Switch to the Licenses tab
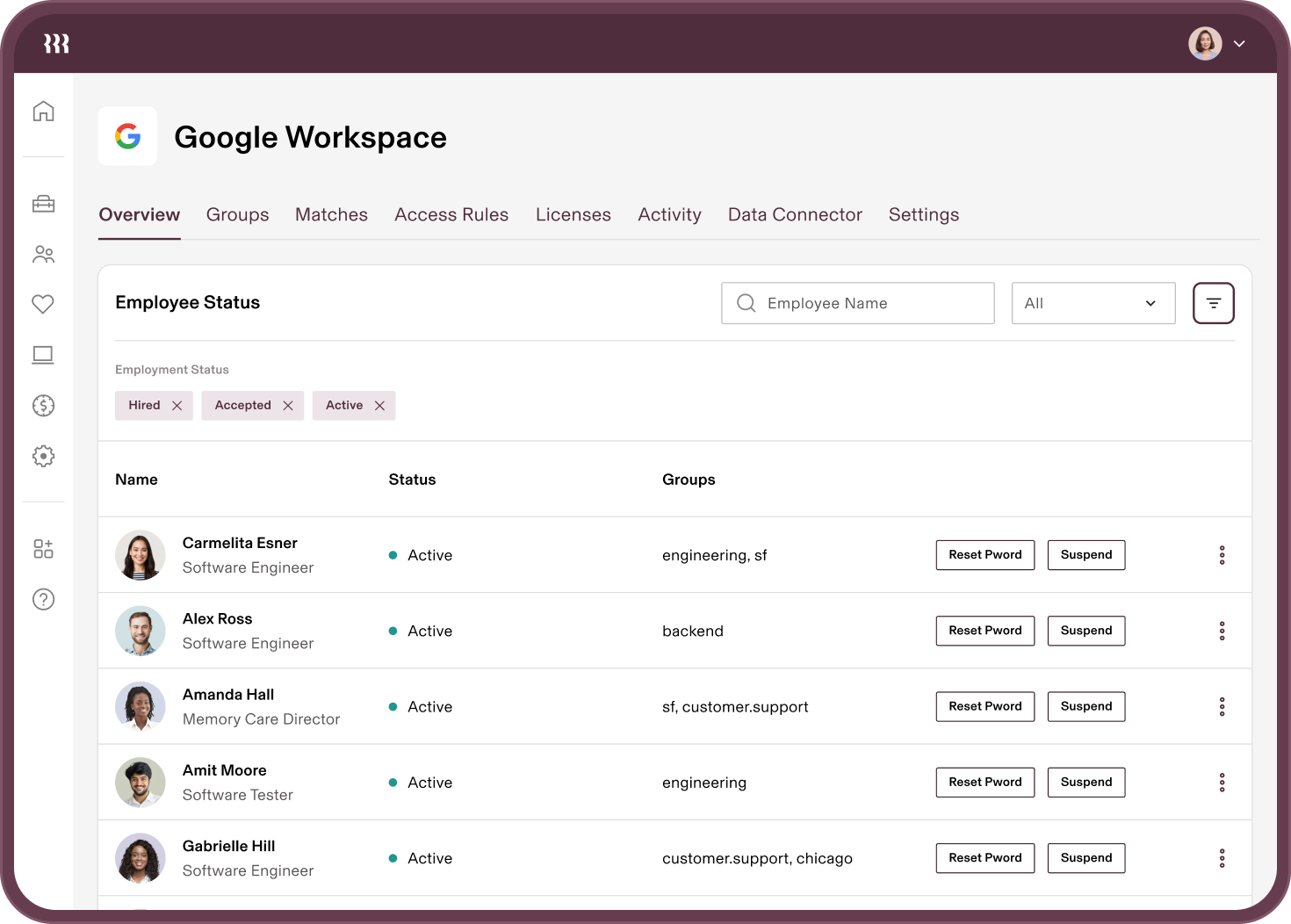Image resolution: width=1291 pixels, height=924 pixels. pyautogui.click(x=573, y=215)
